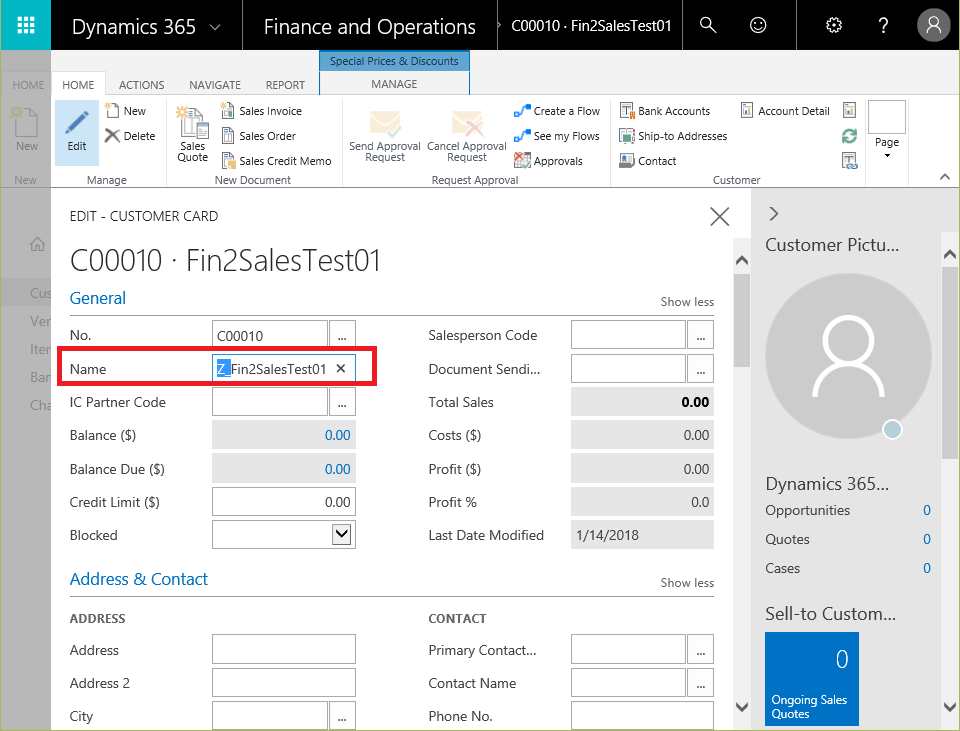960x731 pixels.
Task: Click the Create a Flow icon
Action: [x=522, y=111]
